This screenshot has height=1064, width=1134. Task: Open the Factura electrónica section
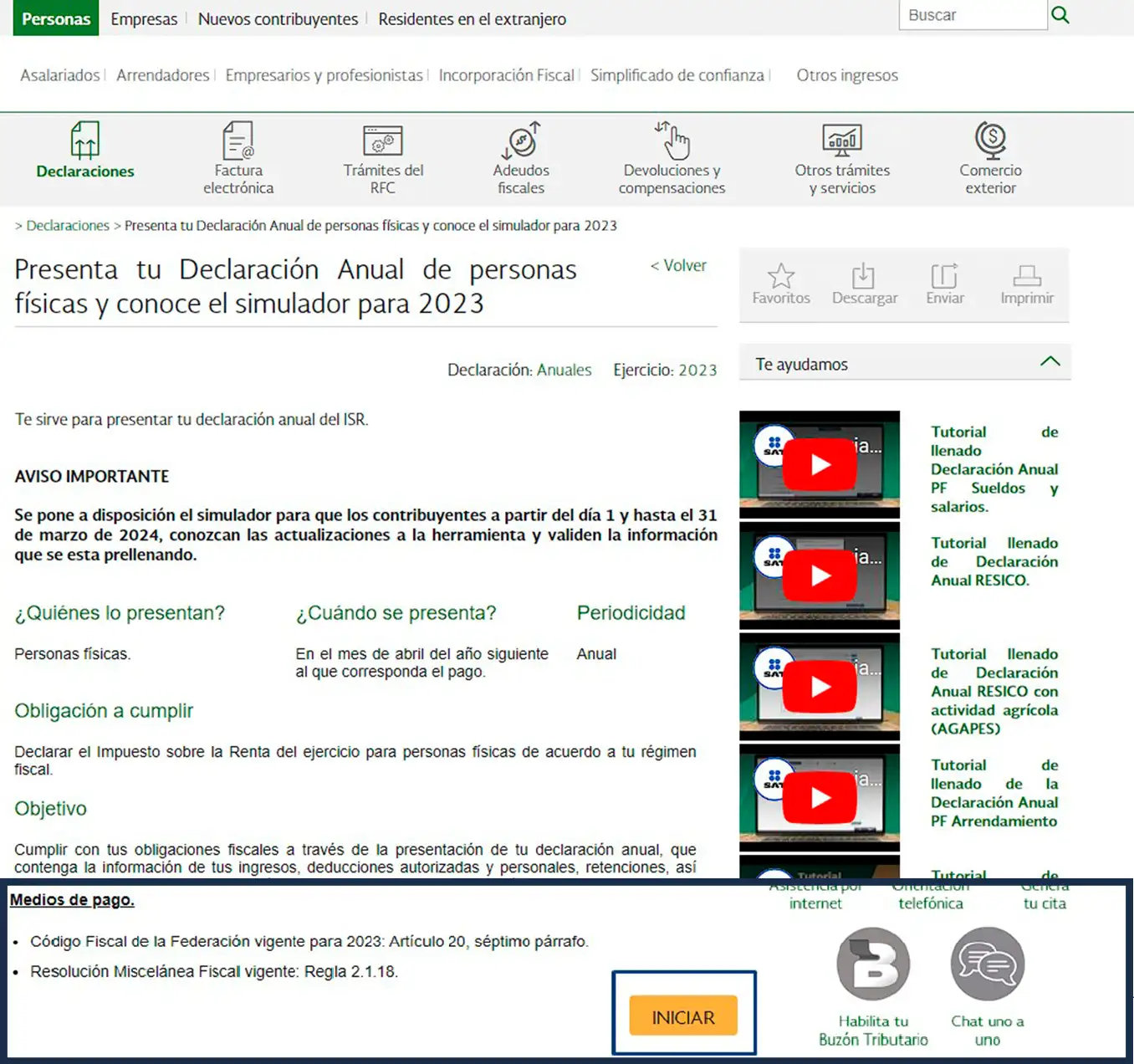point(238,157)
